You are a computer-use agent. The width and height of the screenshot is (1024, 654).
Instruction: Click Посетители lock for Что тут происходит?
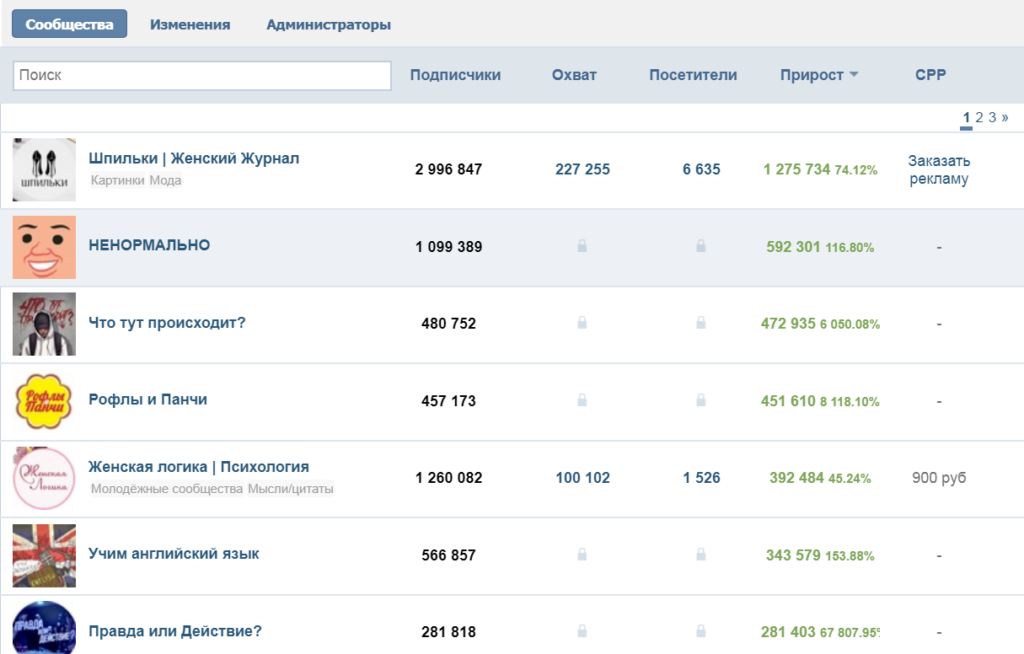(x=701, y=323)
